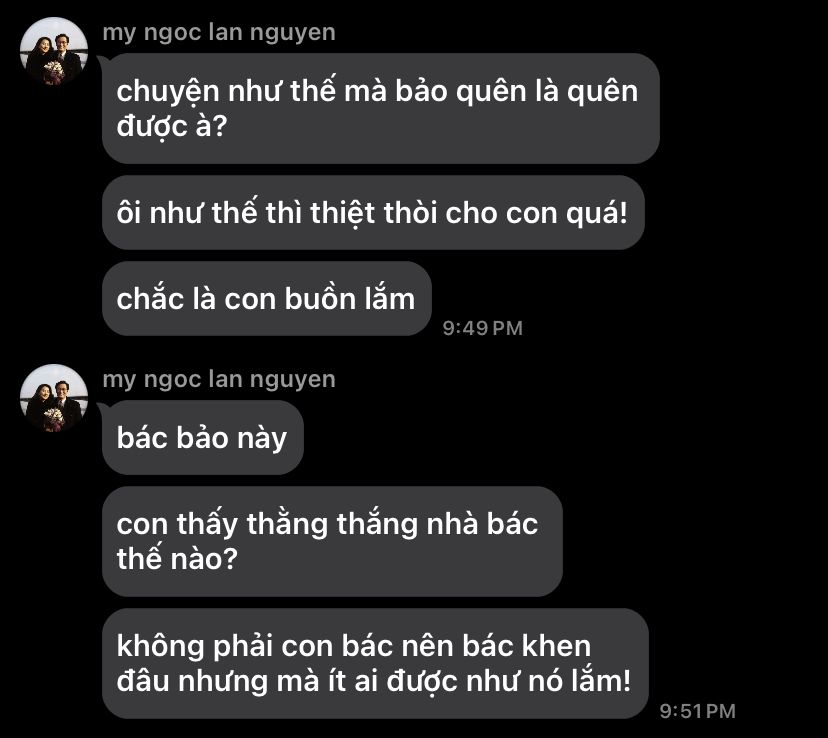Image resolution: width=828 pixels, height=738 pixels.
Task: Open the second profile picture above 'bác bảo này'
Action: pos(54,398)
